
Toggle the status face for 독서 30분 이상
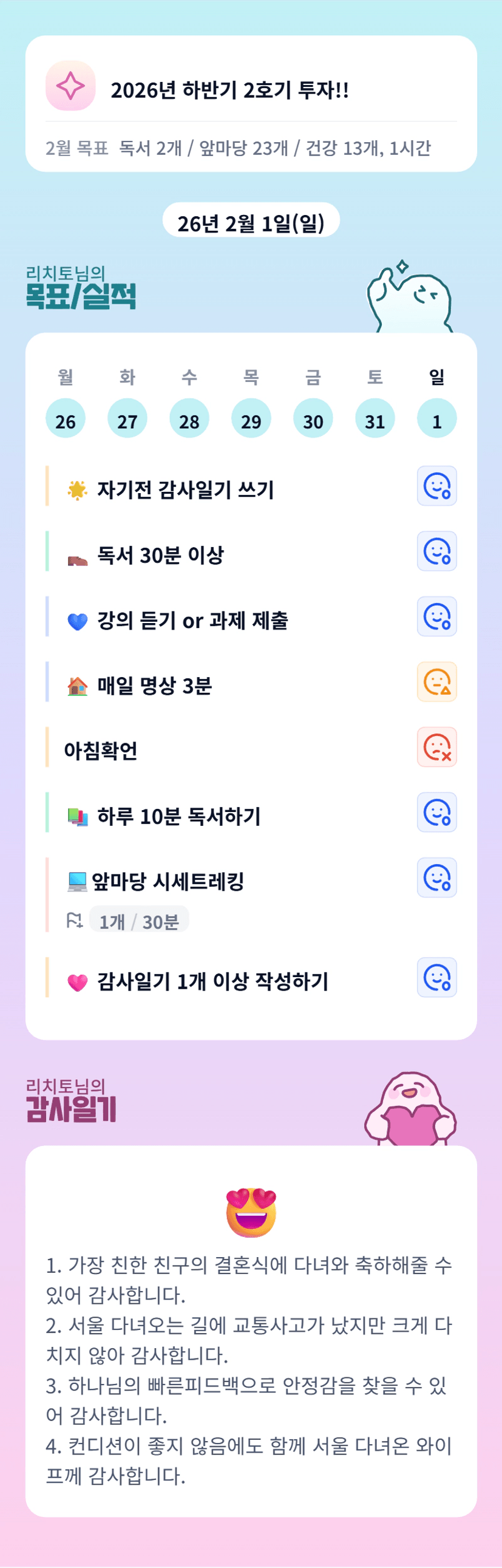(436, 551)
